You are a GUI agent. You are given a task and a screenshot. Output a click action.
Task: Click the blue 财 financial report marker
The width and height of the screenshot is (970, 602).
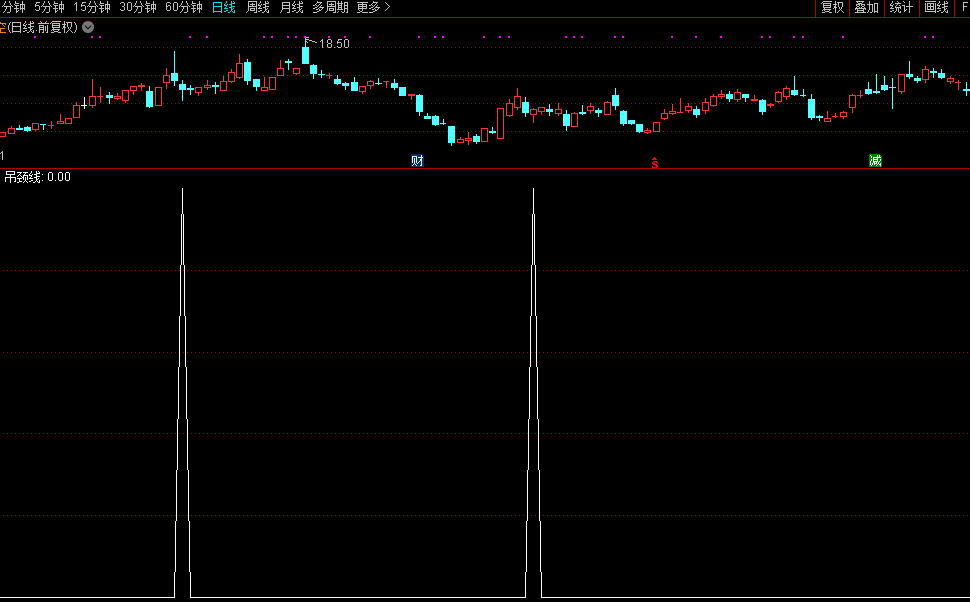417,161
